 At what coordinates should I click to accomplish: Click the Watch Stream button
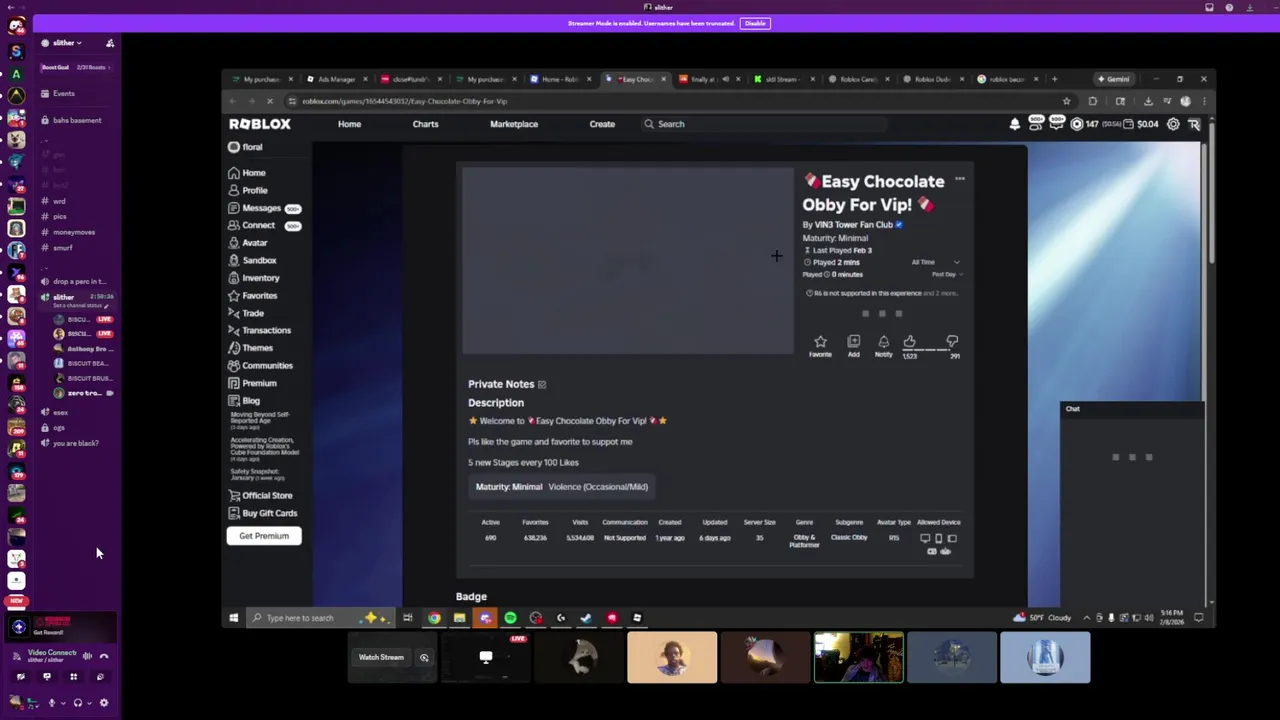(x=381, y=658)
